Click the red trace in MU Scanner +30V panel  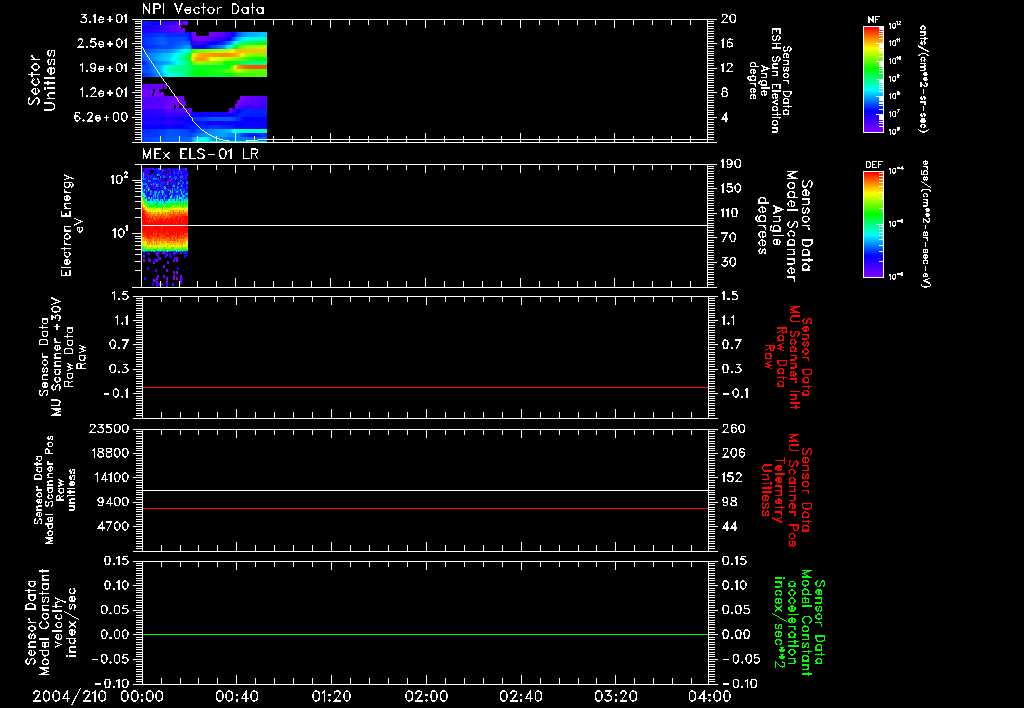click(x=425, y=387)
